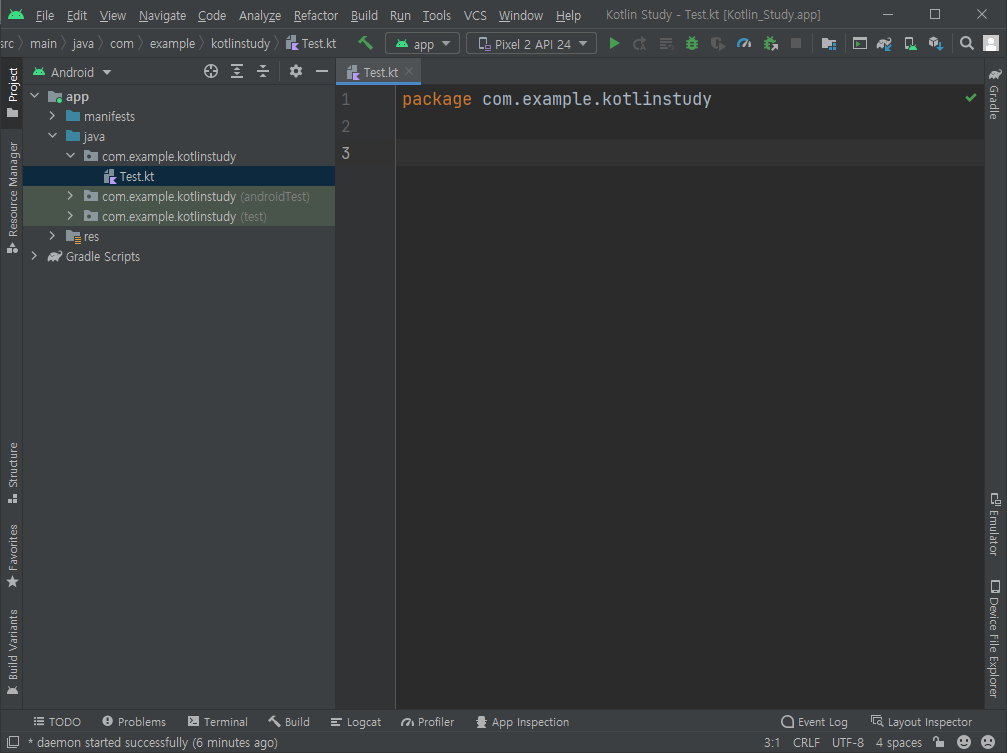The width and height of the screenshot is (1007, 753).
Task: Open Project panel settings gear
Action: [295, 71]
